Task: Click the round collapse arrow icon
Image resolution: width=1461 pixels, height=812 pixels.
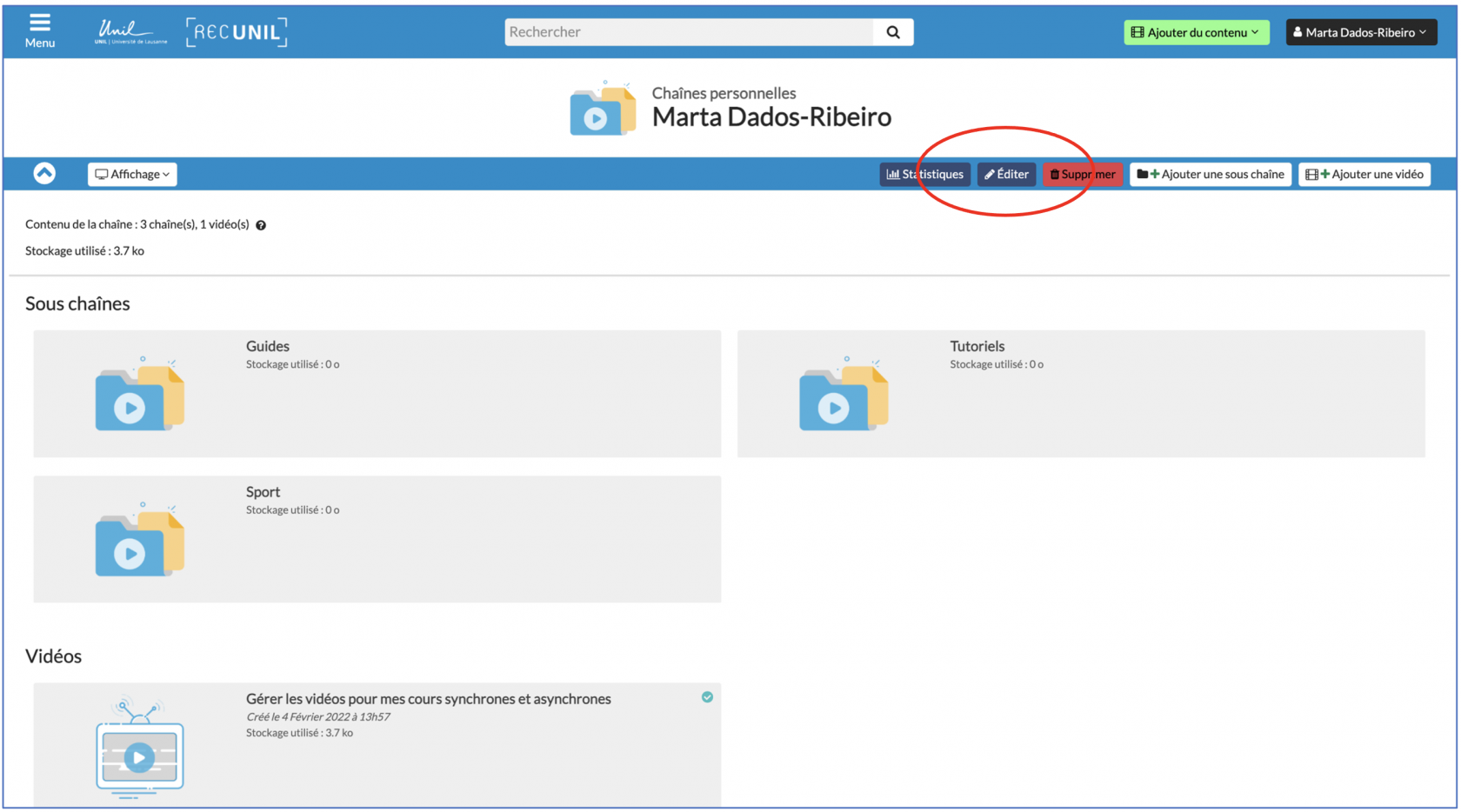Action: pyautogui.click(x=44, y=174)
